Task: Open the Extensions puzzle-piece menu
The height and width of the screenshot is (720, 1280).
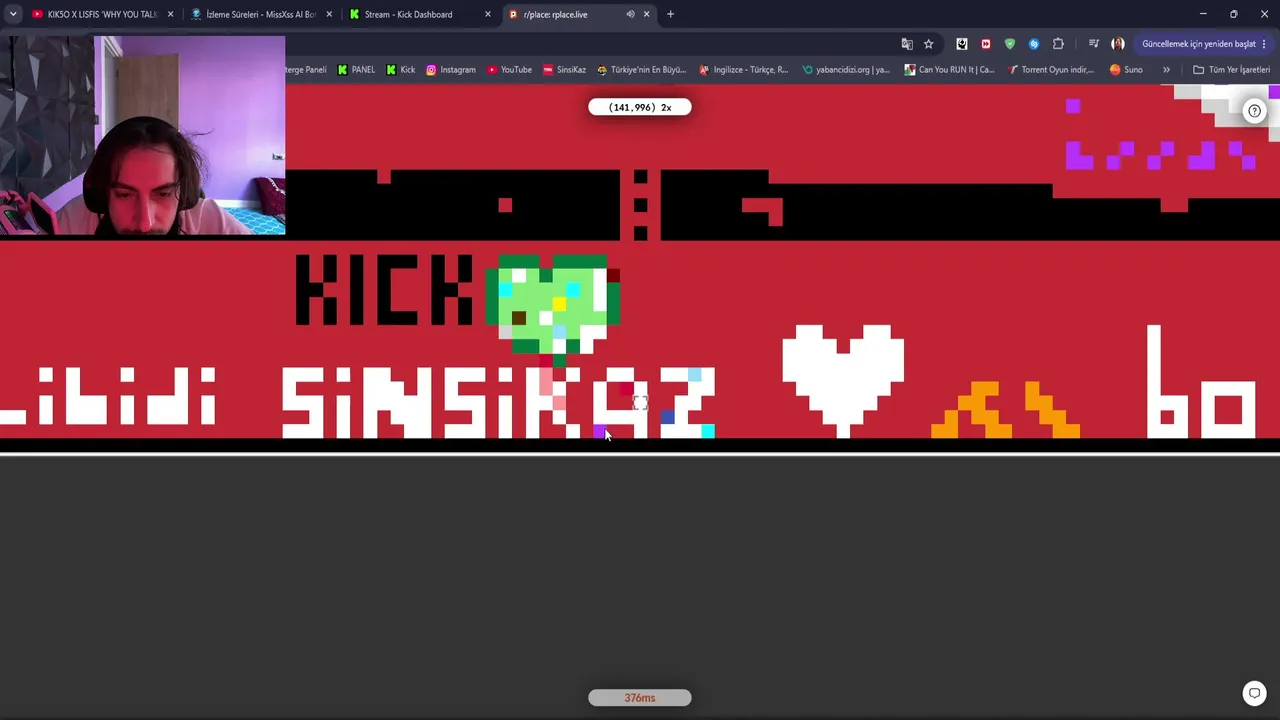Action: click(1058, 44)
